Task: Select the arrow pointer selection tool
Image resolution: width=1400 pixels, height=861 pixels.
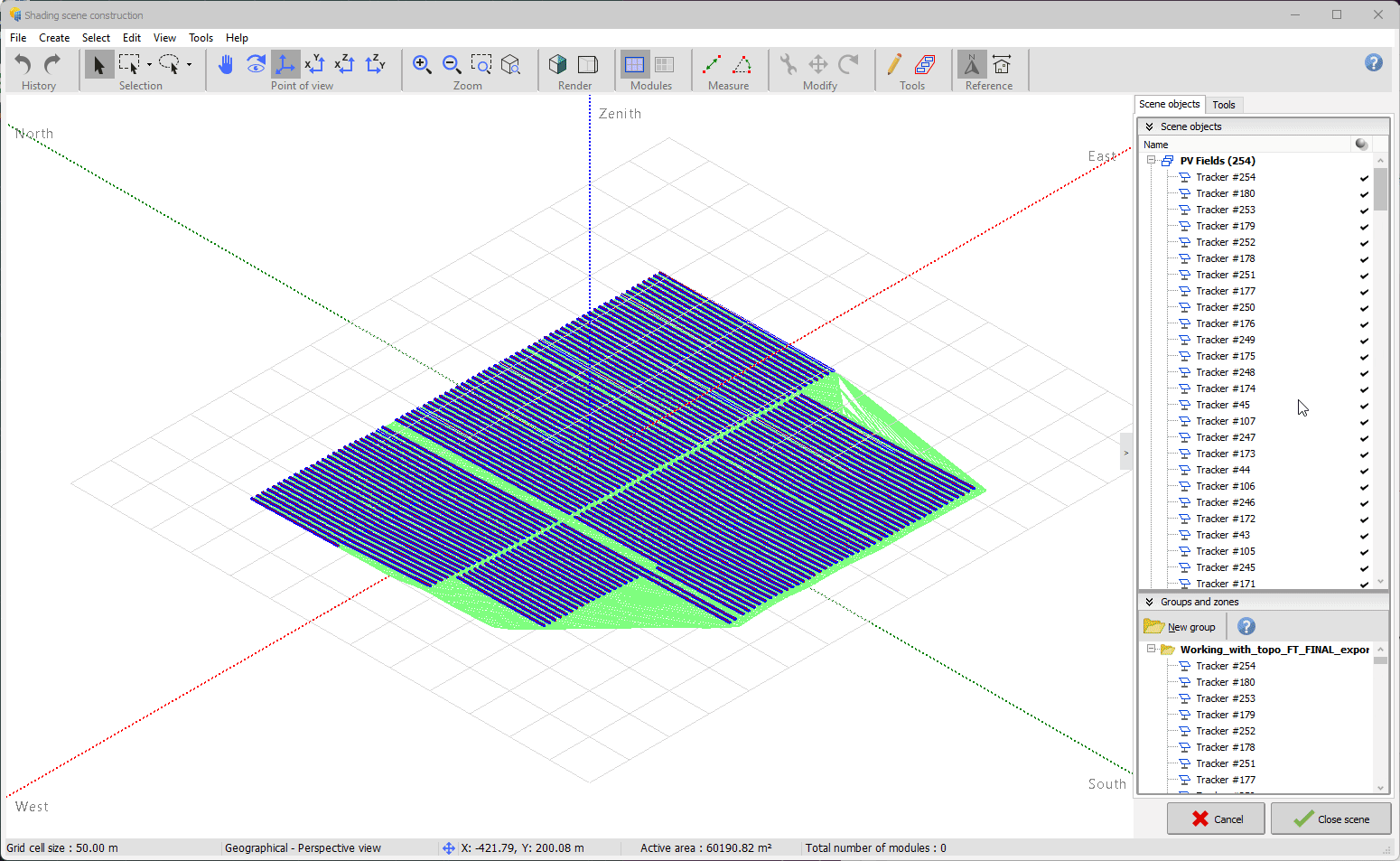Action: click(99, 64)
